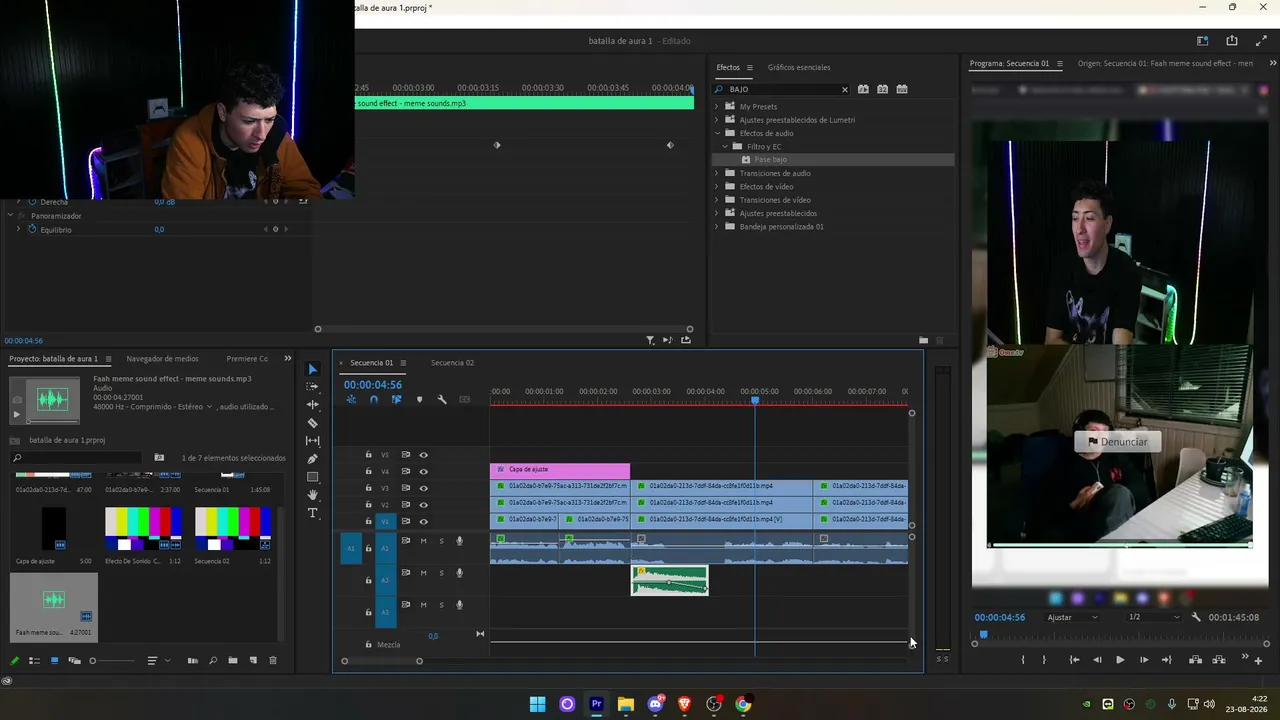
Task: Expand the My Presets folder
Action: point(717,106)
